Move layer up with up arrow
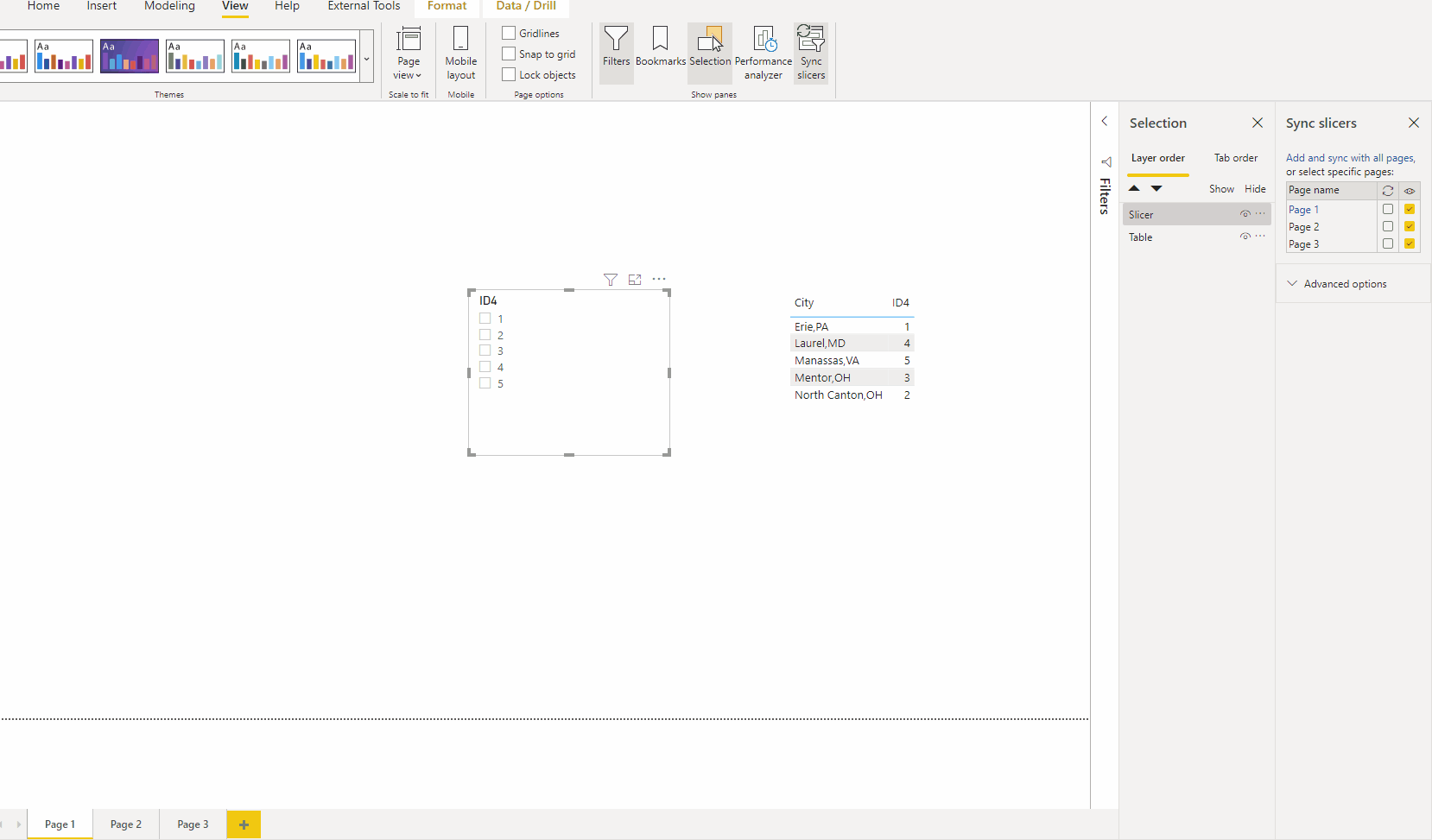This screenshot has width=1432, height=840. tap(1134, 188)
